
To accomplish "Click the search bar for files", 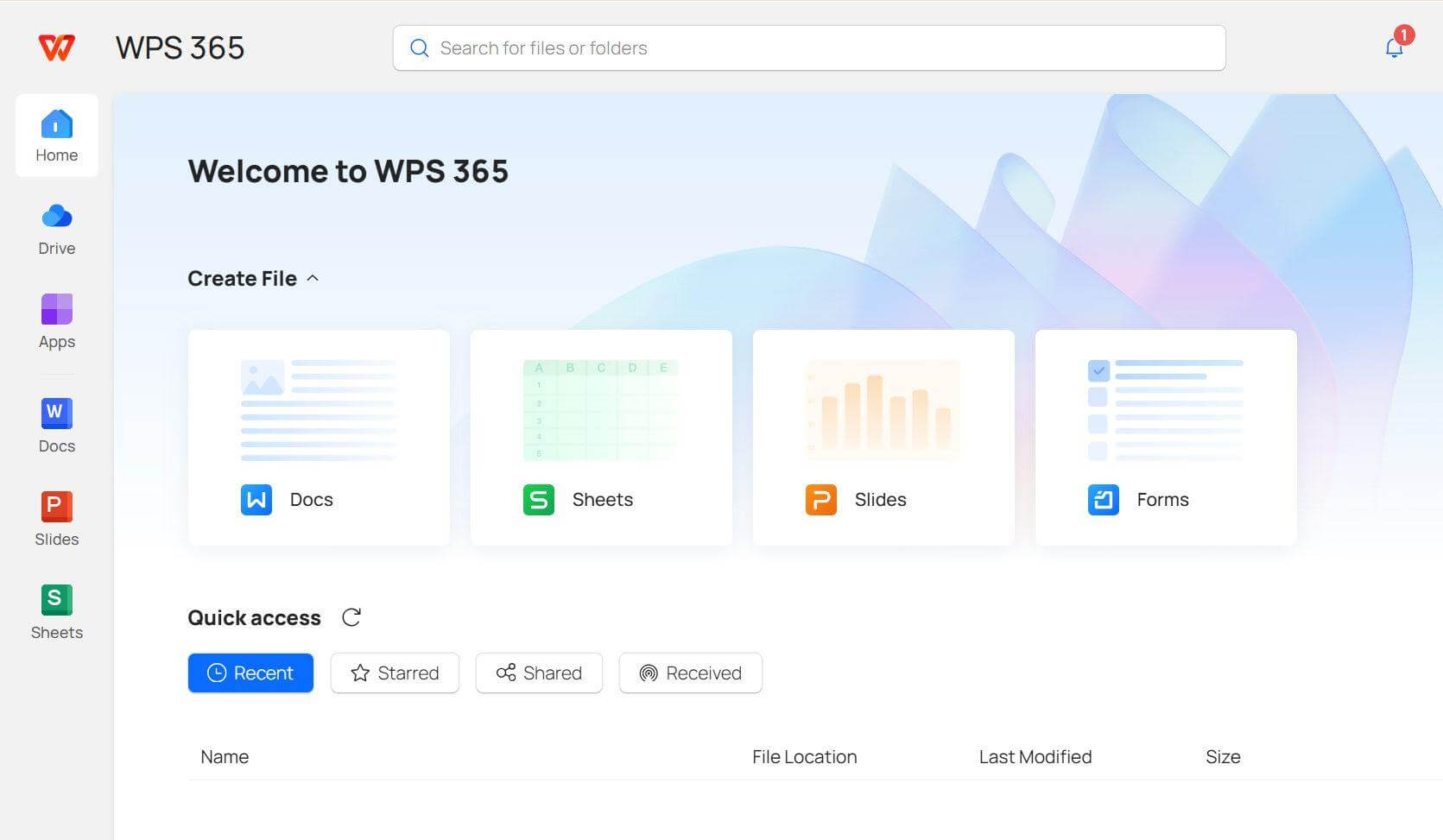I will [x=808, y=47].
